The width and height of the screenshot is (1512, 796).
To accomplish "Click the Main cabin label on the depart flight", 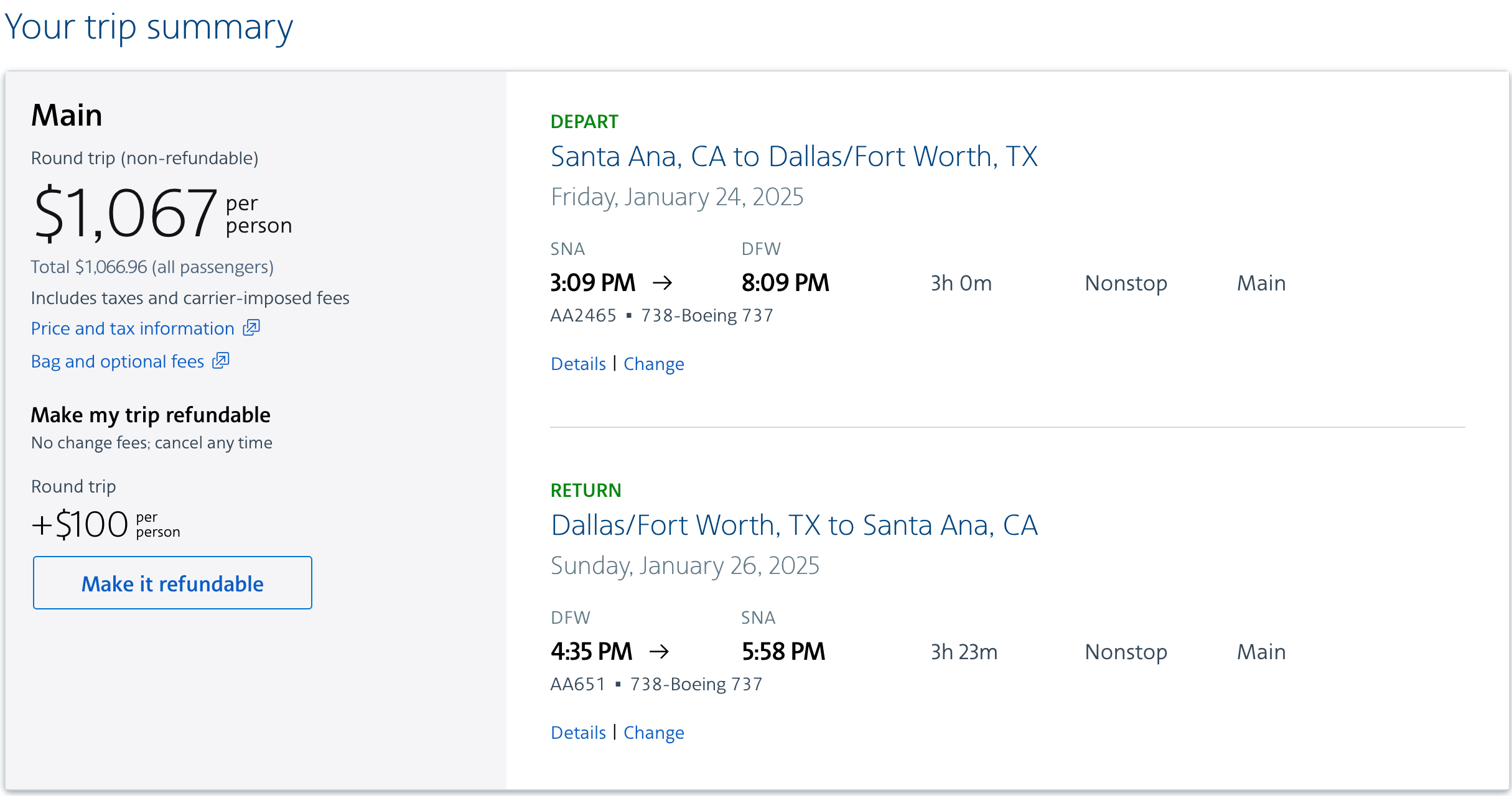I will click(x=1261, y=283).
